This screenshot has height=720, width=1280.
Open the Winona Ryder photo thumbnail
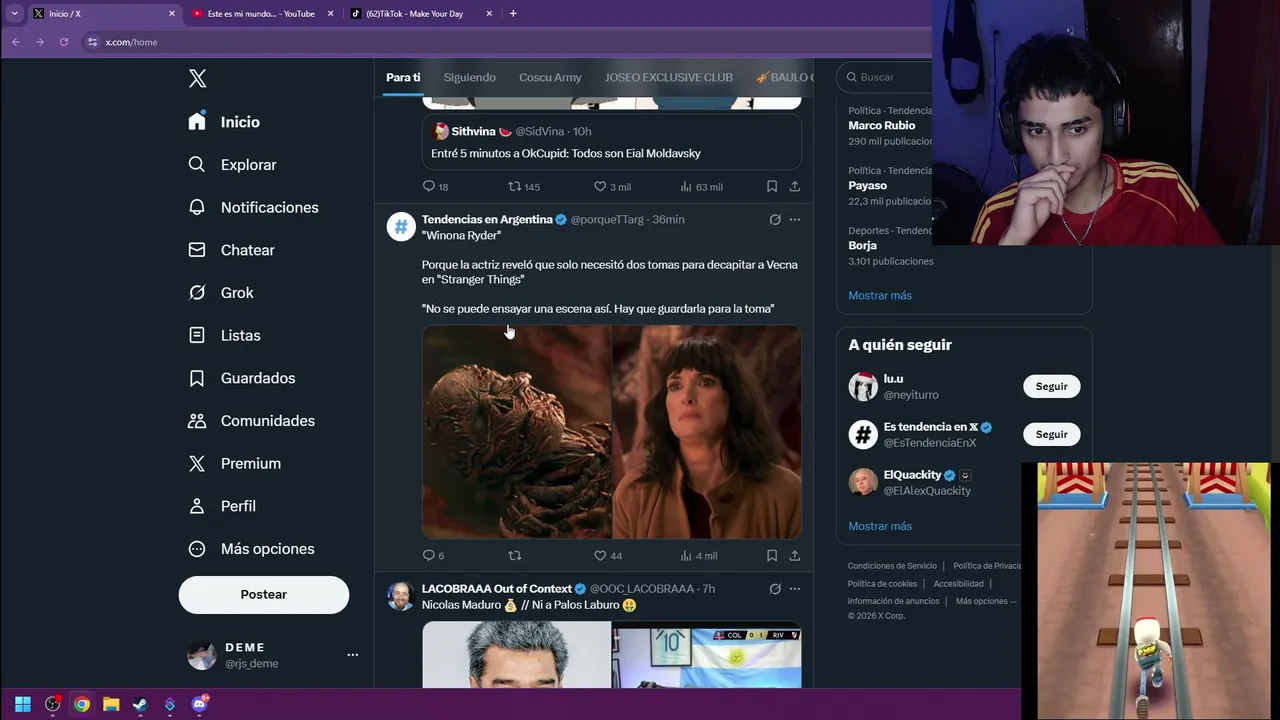(707, 432)
